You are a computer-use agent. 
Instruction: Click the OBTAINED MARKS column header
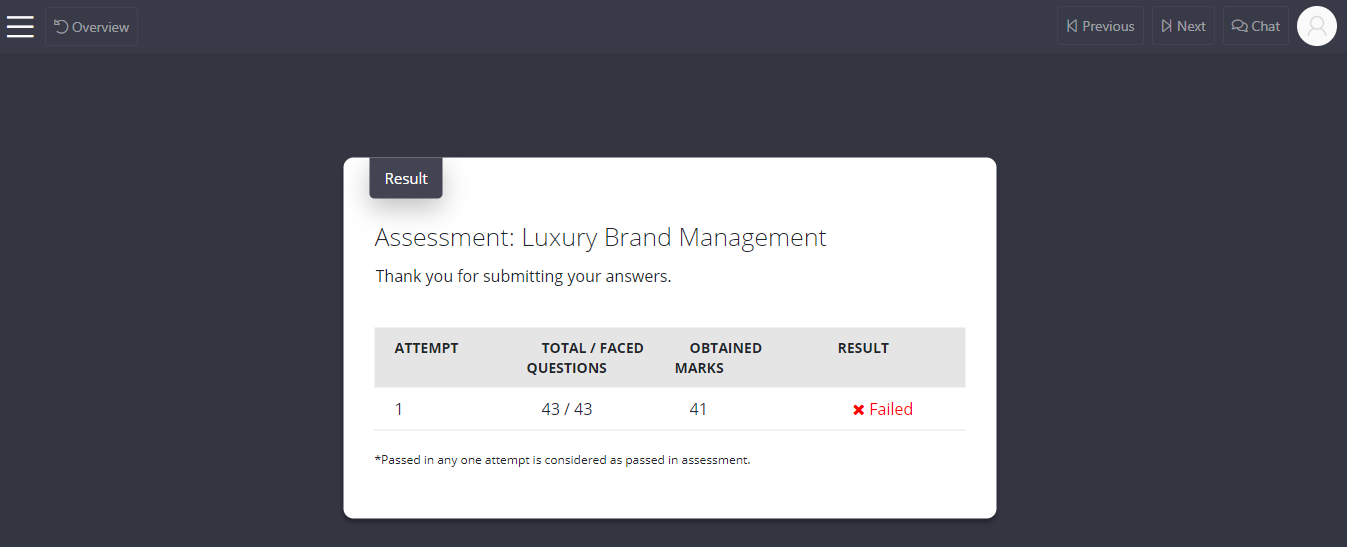pyautogui.click(x=719, y=358)
